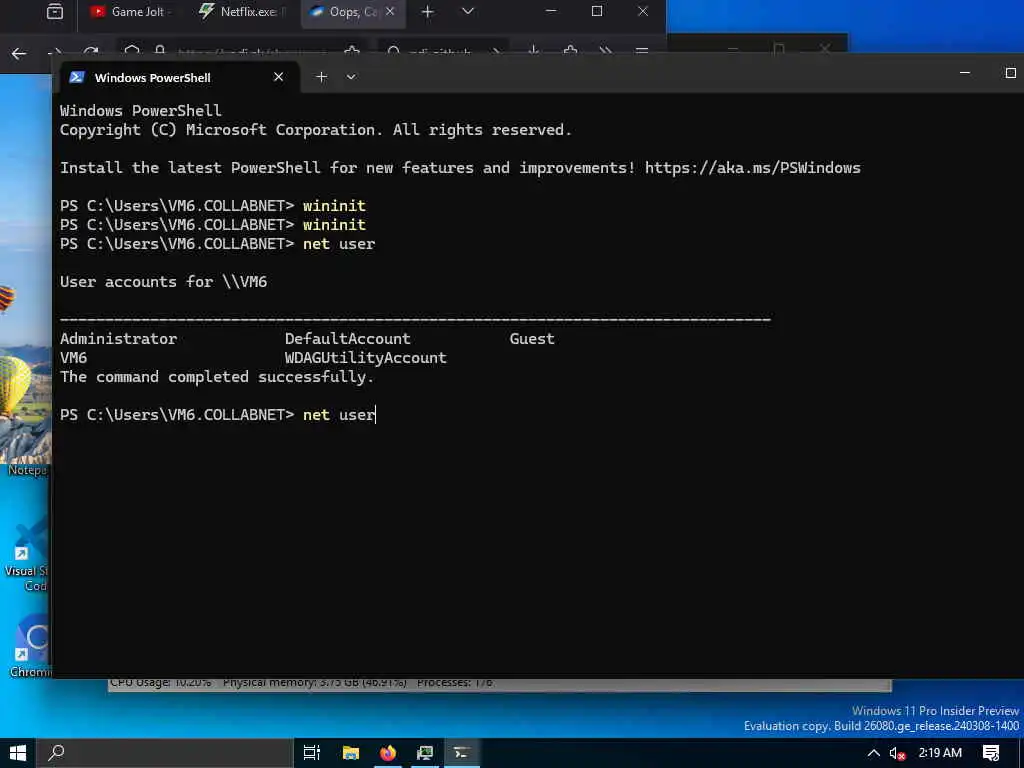The height and width of the screenshot is (768, 1024).
Task: Open the https://aka.ms/PSWindows link
Action: pos(752,168)
